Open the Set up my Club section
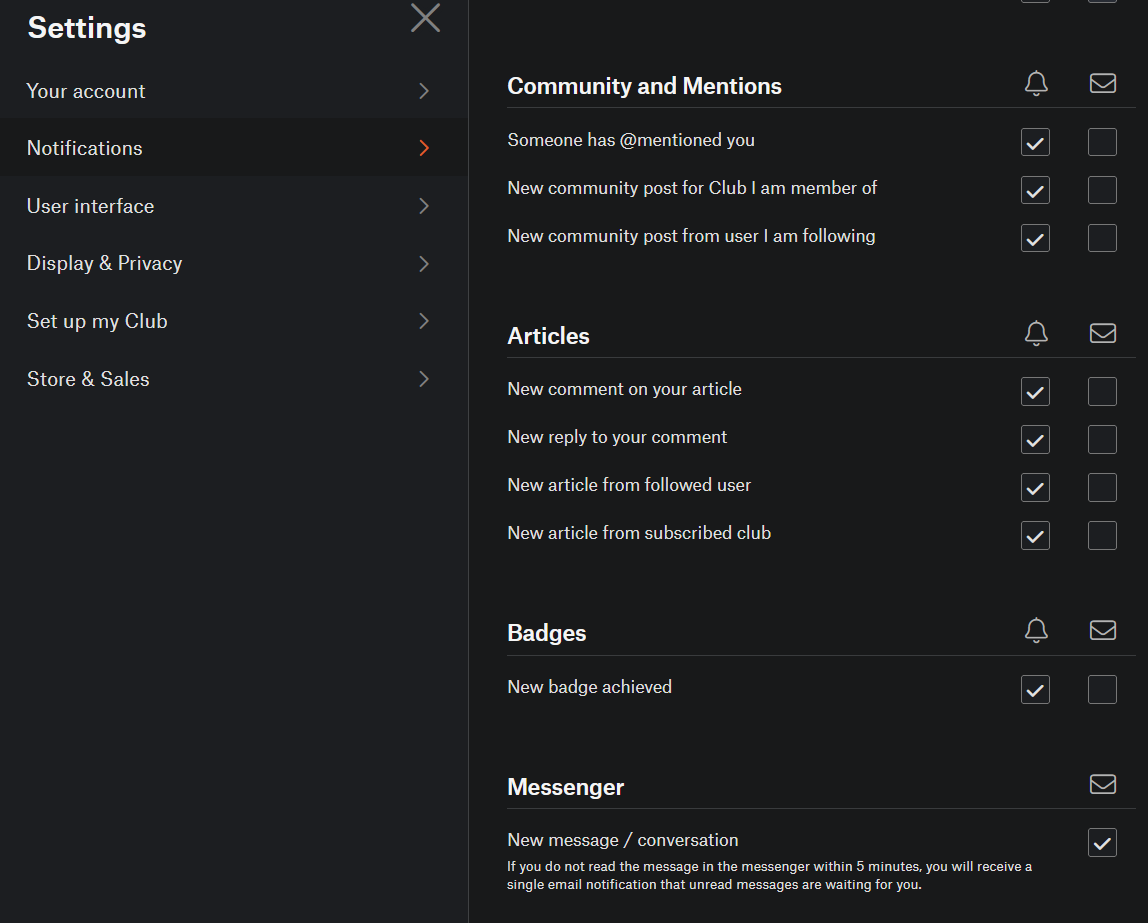The height and width of the screenshot is (923, 1148). (97, 321)
